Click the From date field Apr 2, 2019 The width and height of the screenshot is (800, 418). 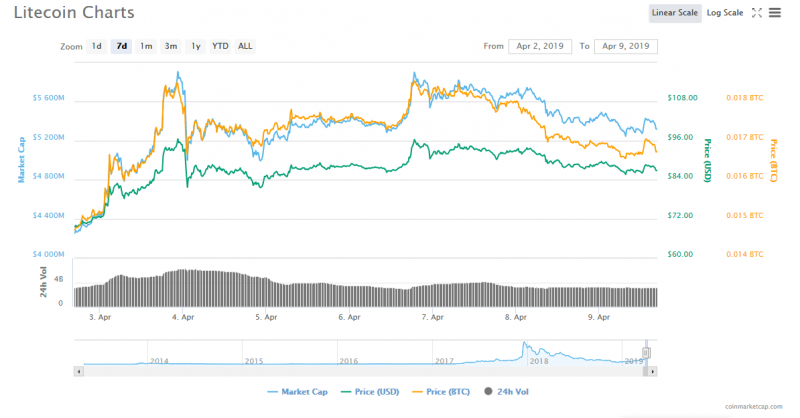(540, 46)
